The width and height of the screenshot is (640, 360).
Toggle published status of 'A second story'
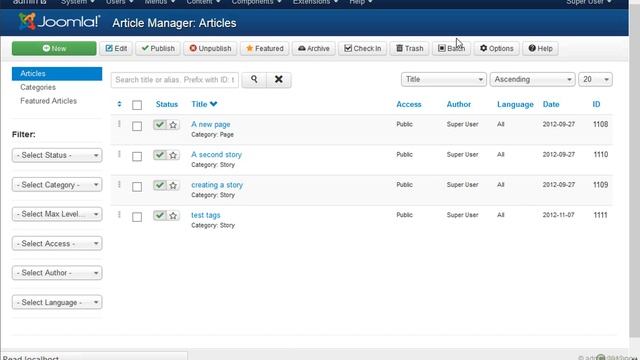tap(160, 155)
